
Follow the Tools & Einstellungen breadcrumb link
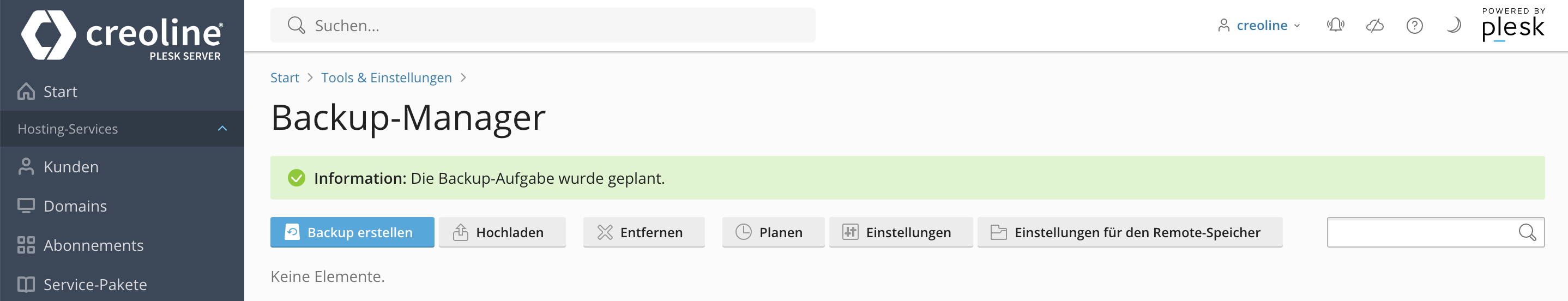tap(387, 77)
